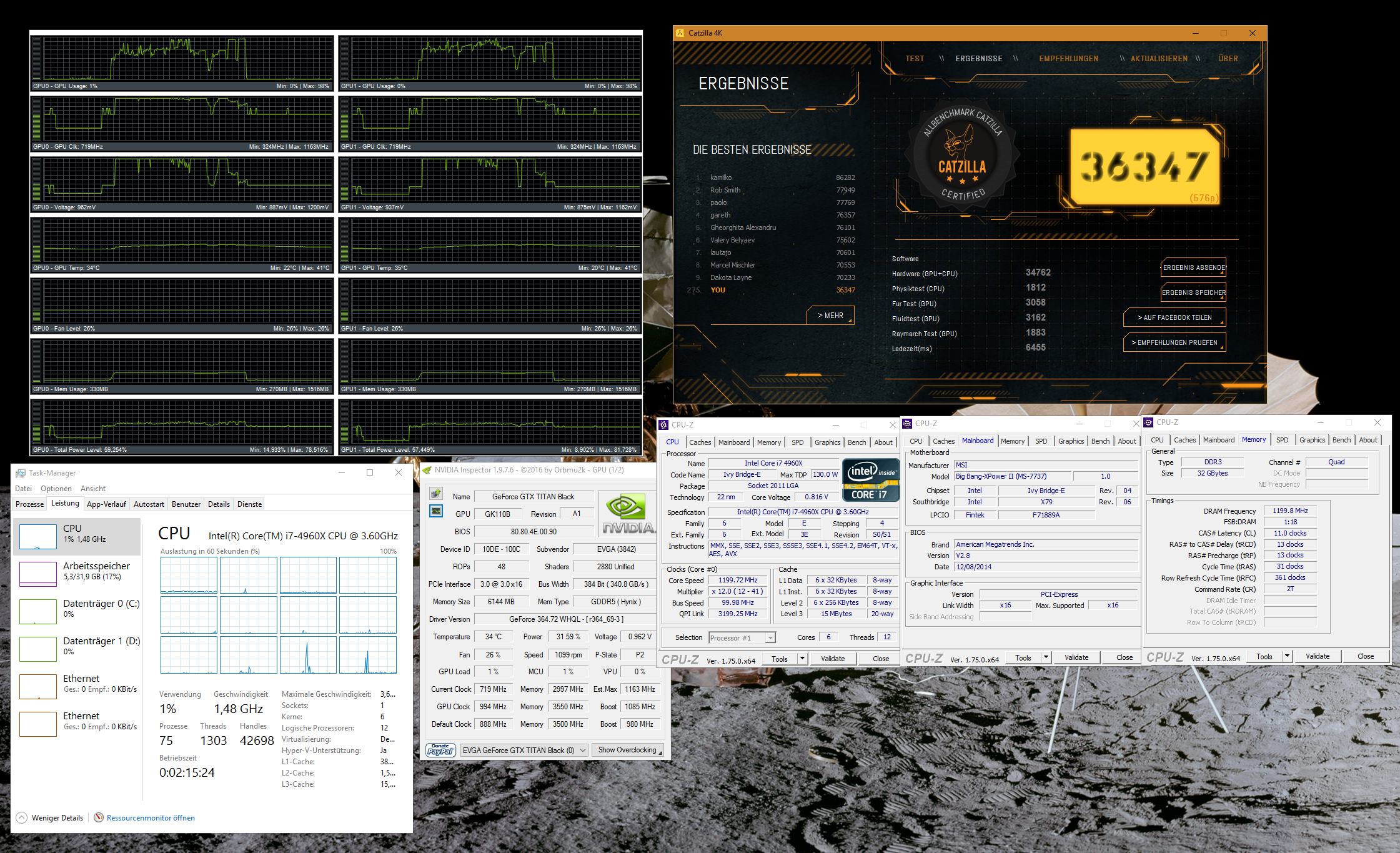Screen dimensions: 1400x853
Task: Open the Bench tab in the Memory CPU-Z window
Action: [x=1341, y=440]
